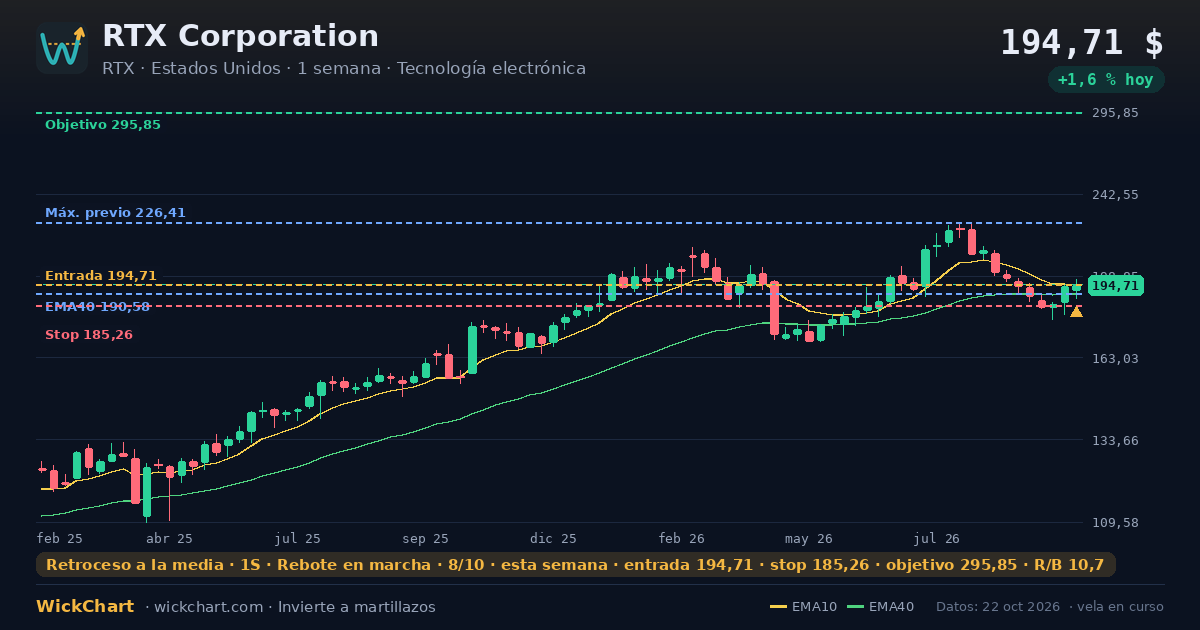Click the 'Invierte a martillazos' slogan
The width and height of the screenshot is (1200, 630).
[357, 607]
